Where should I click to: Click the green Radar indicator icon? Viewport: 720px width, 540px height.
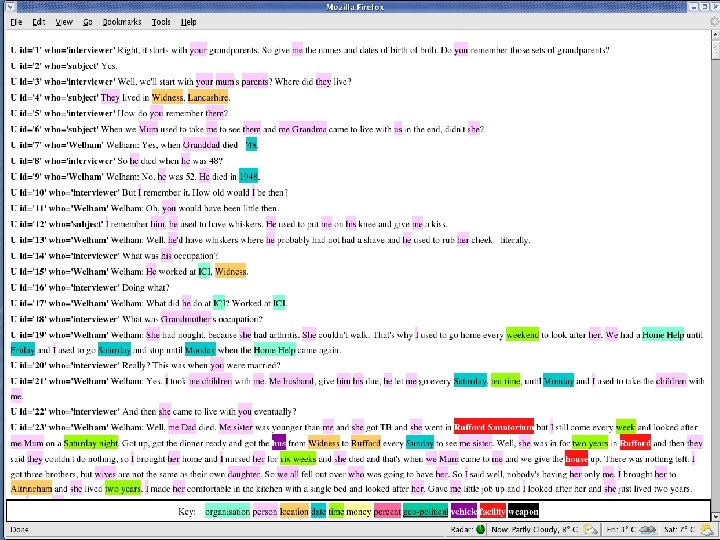480,529
